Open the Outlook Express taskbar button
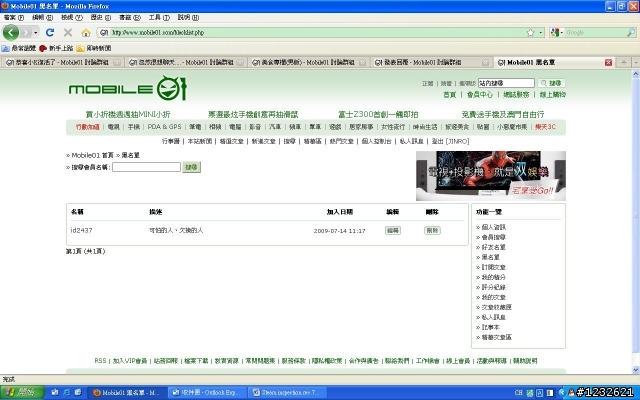The image size is (640, 400). coord(208,393)
